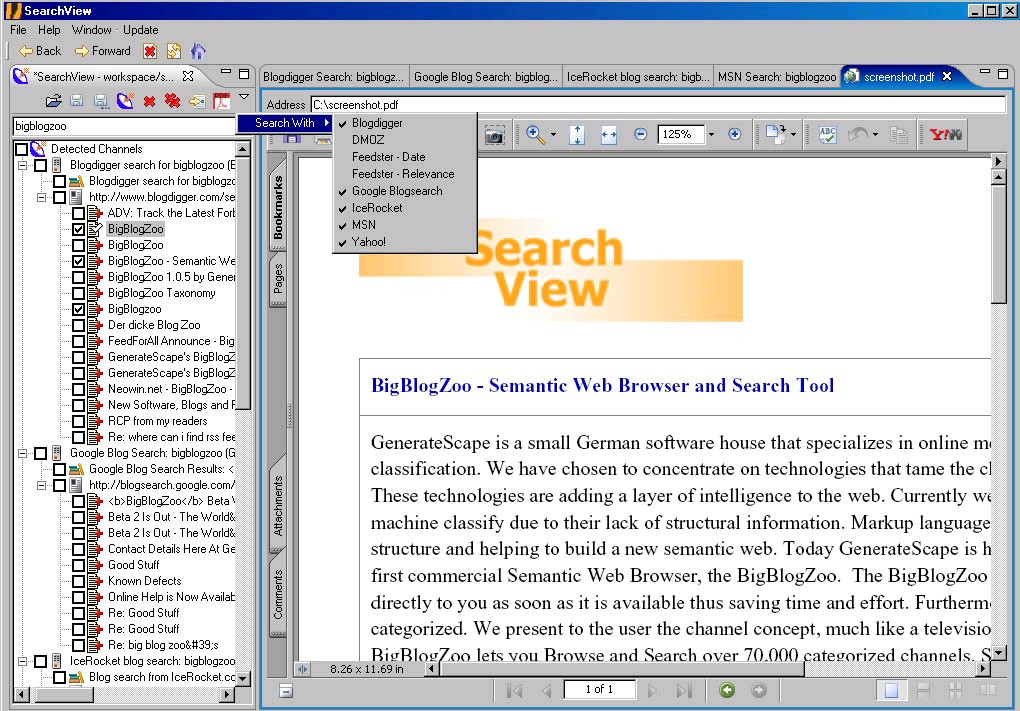Select the camera snapshot tool
This screenshot has width=1020, height=711.
[494, 135]
